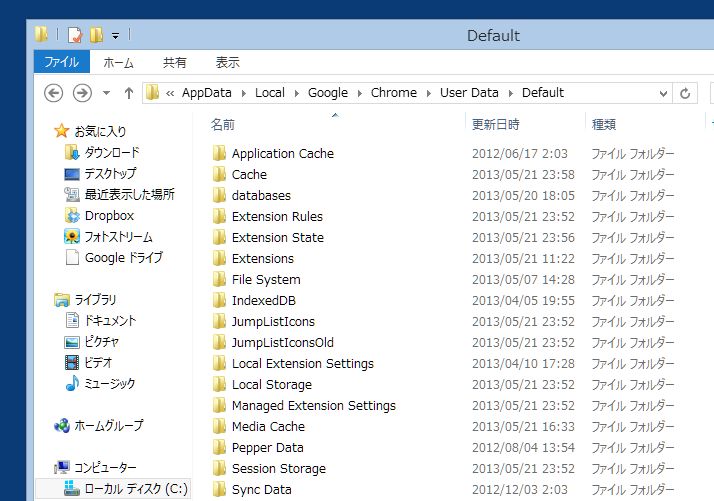Switch to the 共有 ribbon tab
714x501 pixels.
175,62
